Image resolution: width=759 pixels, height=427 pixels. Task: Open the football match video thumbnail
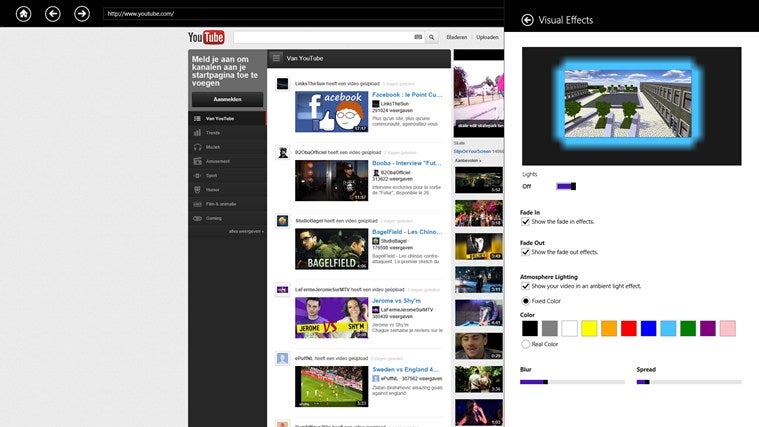332,386
